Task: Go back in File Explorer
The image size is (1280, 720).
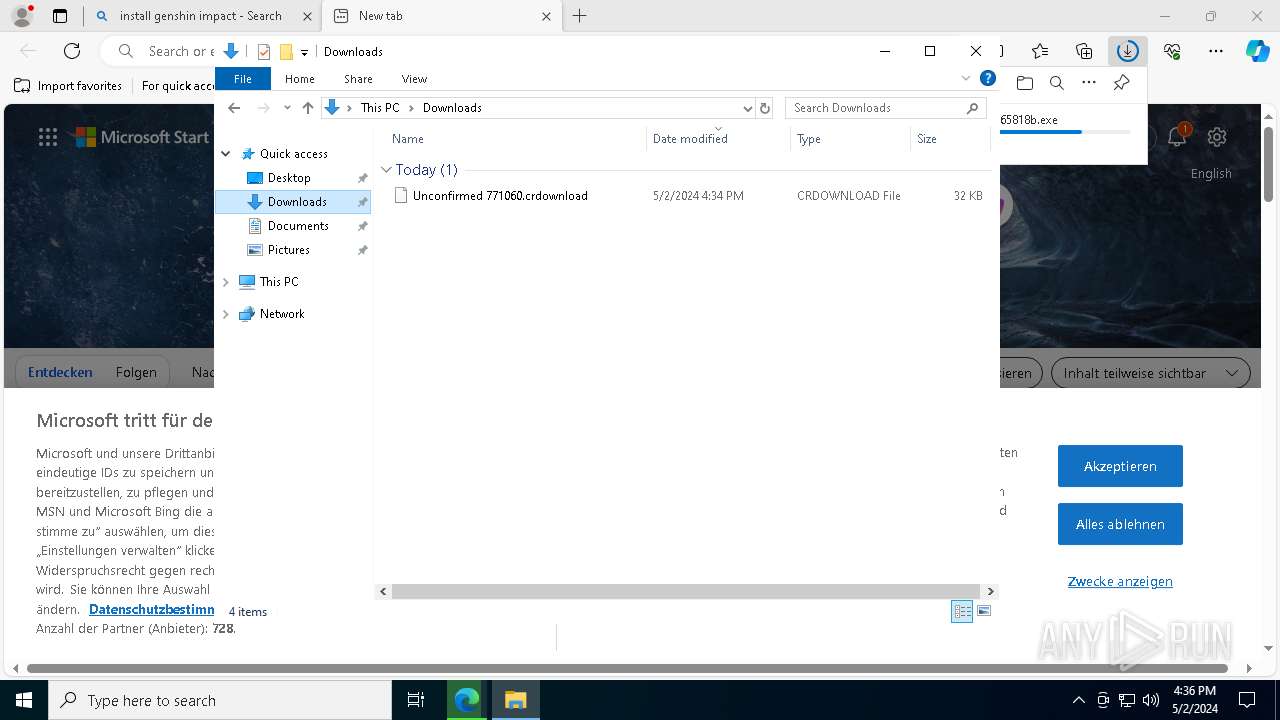Action: click(x=234, y=108)
